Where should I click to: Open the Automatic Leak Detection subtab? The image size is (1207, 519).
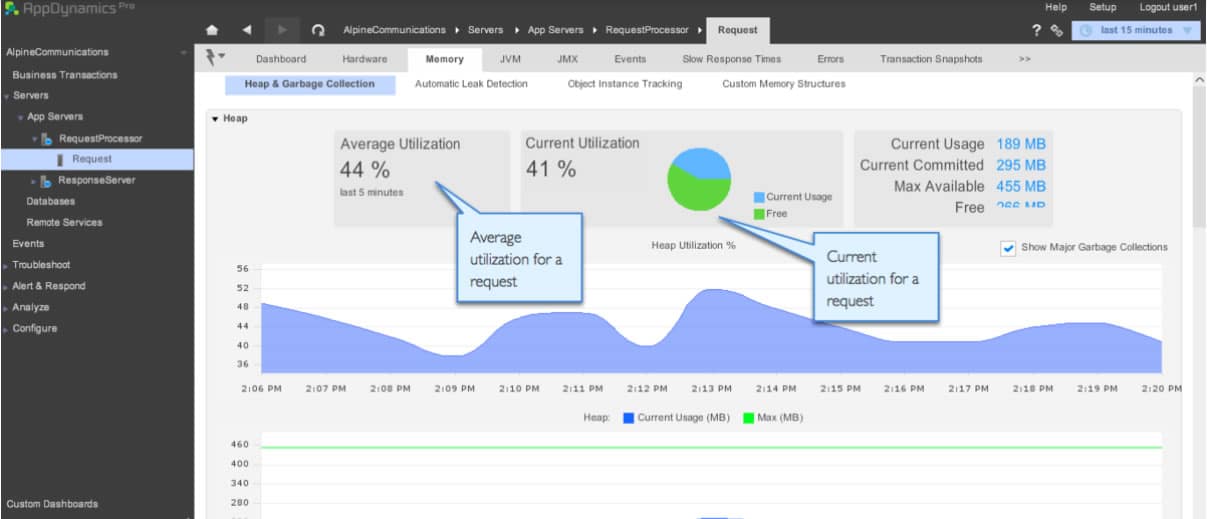(471, 84)
